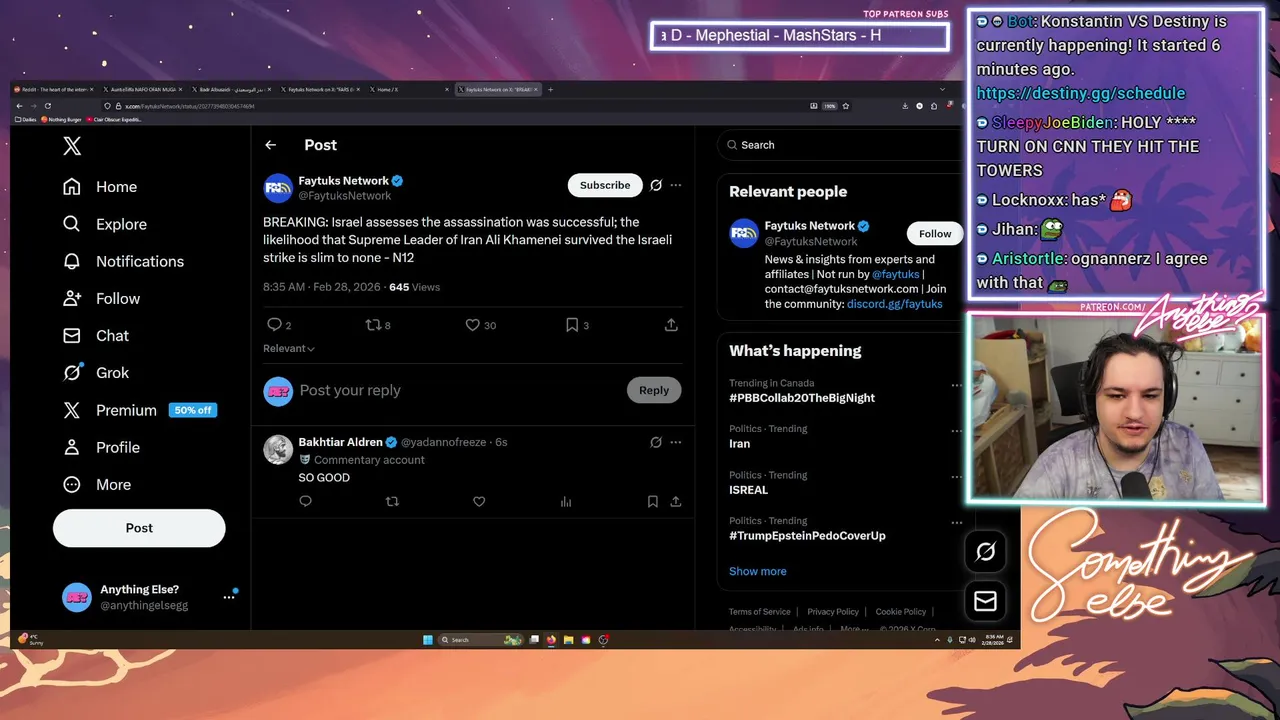Open the Premium page
Screen dimensions: 1280x720
[140, 410]
